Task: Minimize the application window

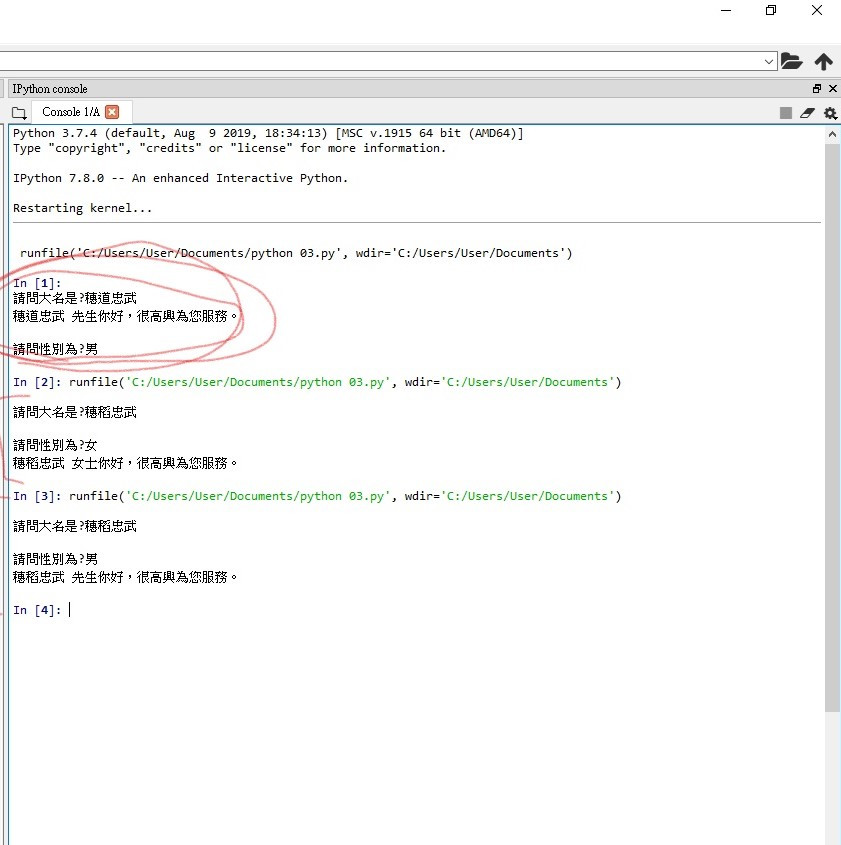Action: pos(726,10)
